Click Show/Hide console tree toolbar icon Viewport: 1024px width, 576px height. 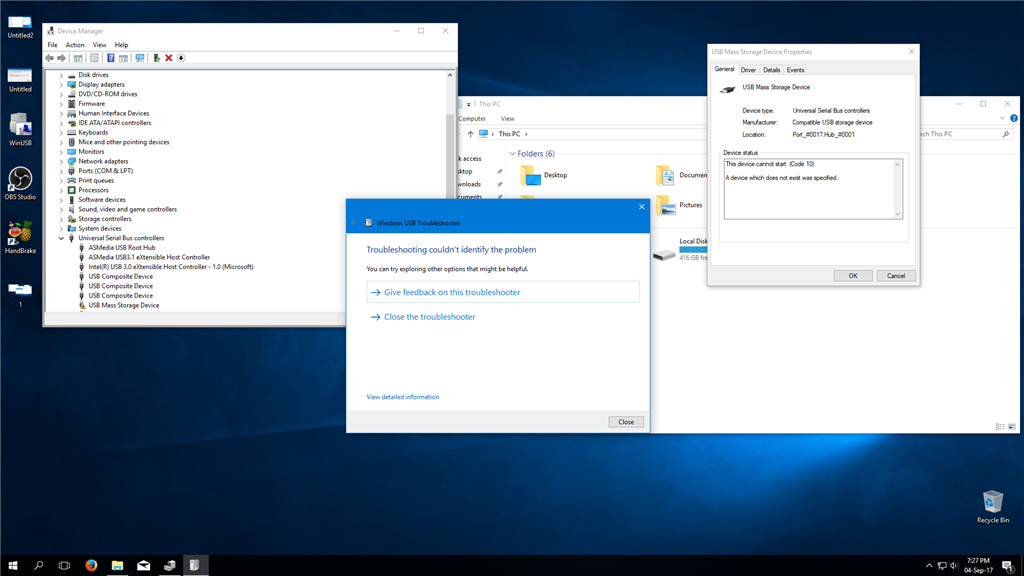click(x=78, y=58)
